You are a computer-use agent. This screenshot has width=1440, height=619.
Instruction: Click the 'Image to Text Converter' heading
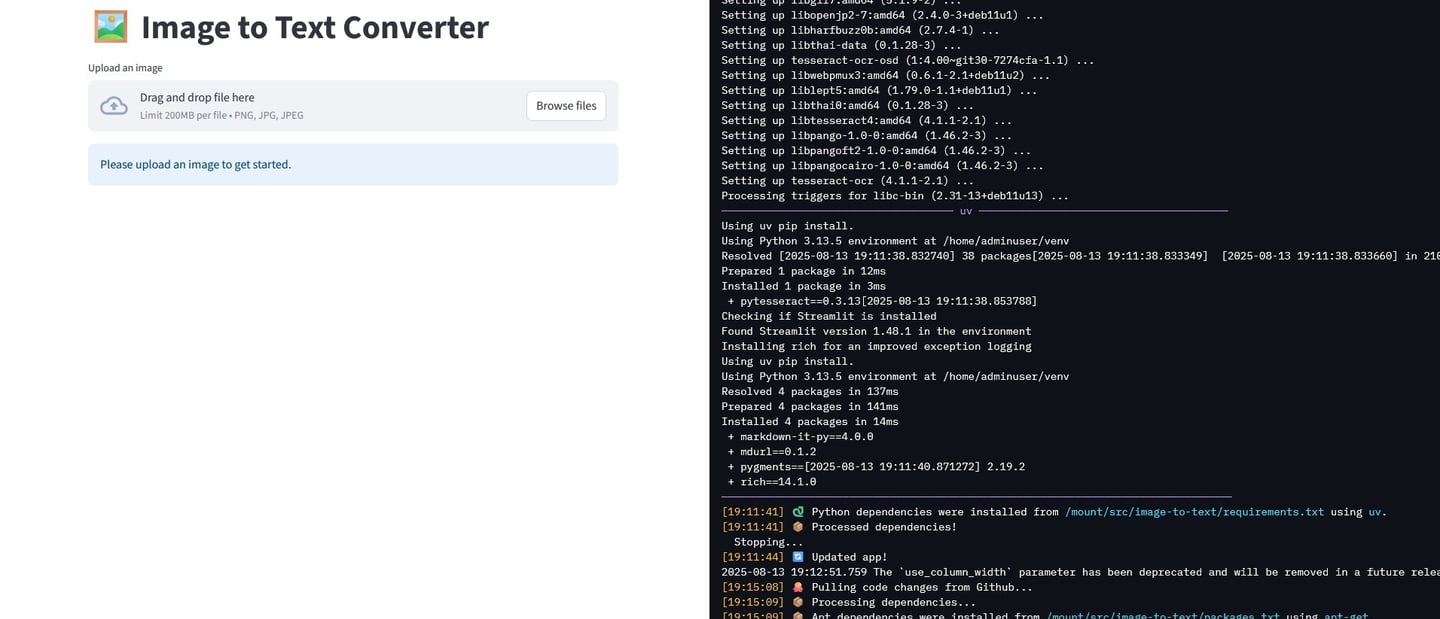click(x=315, y=27)
